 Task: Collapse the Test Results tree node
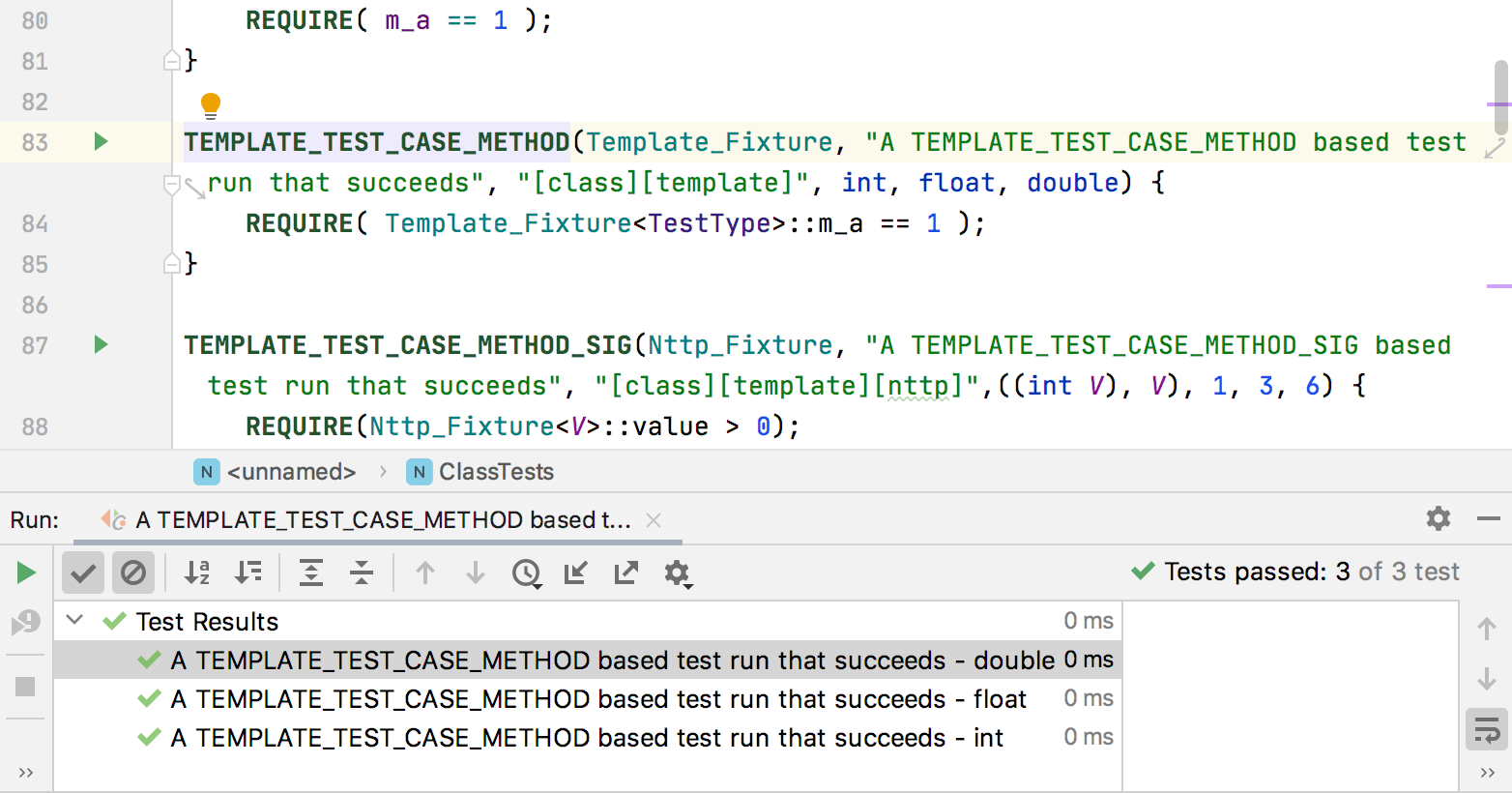pyautogui.click(x=74, y=621)
